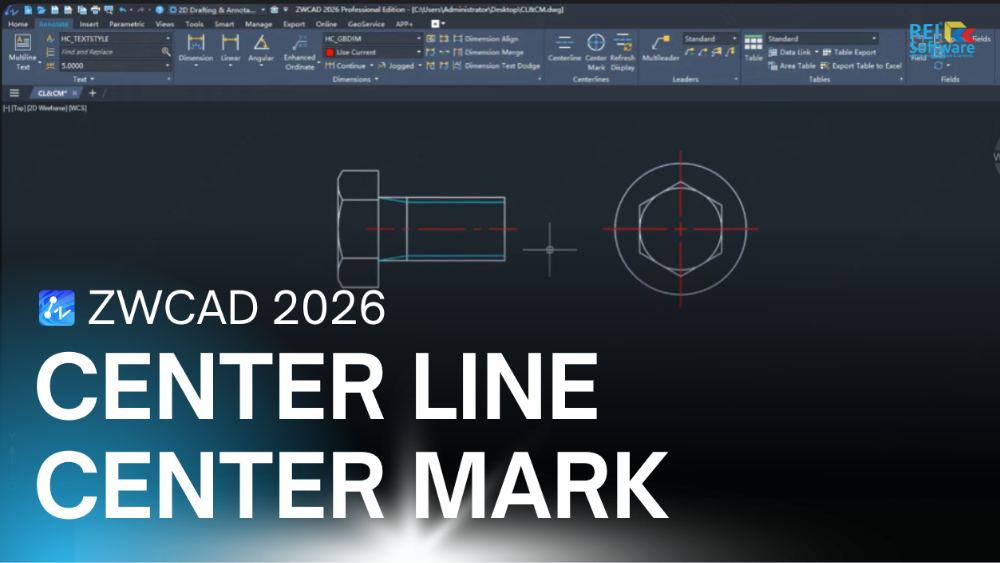Image resolution: width=1000 pixels, height=563 pixels.
Task: Click the ZWCAD application logo button
Action: click(x=11, y=10)
